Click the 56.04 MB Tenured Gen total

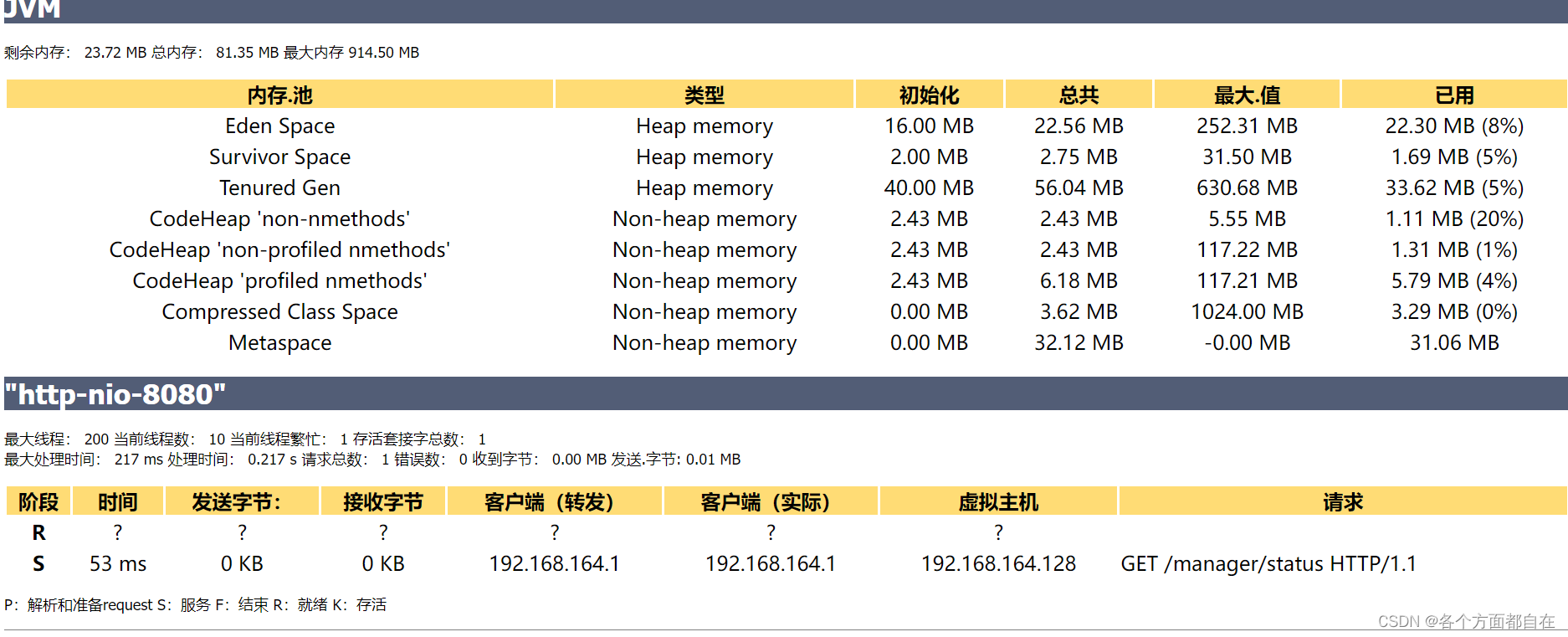pyautogui.click(x=1079, y=188)
